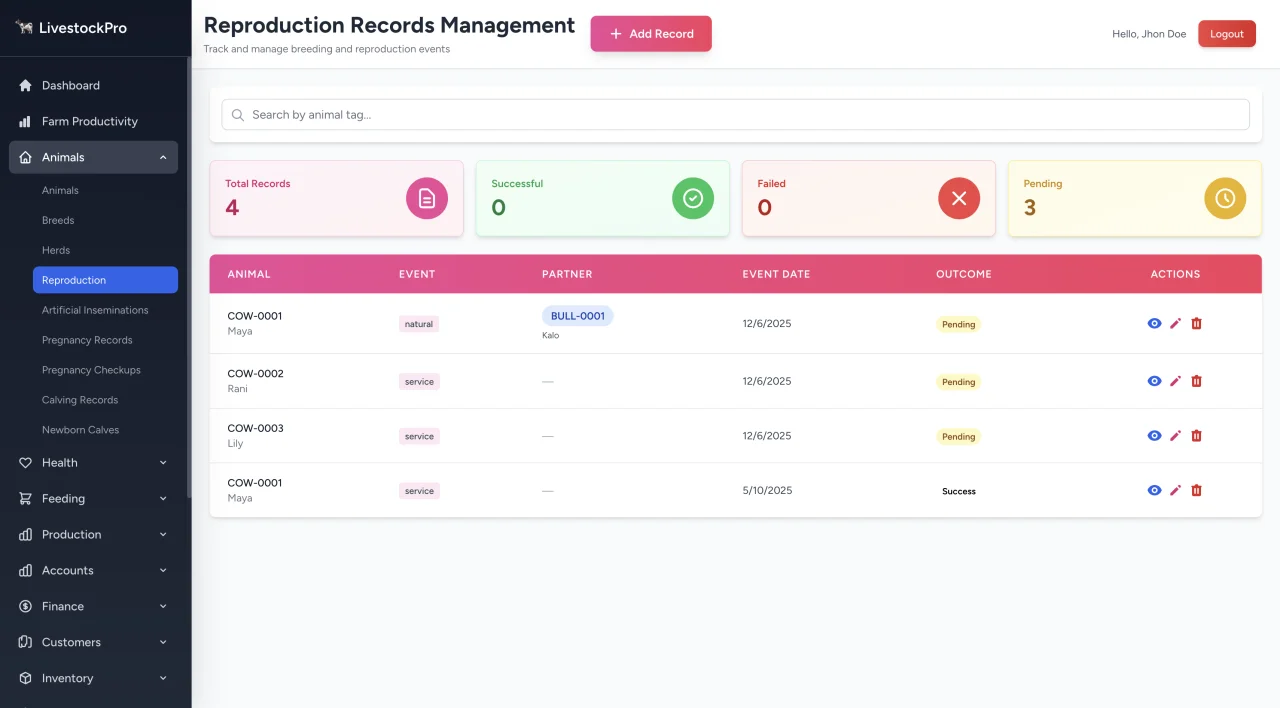Click the Animals barn icon in sidebar
This screenshot has width=1280, height=708.
pos(26,158)
